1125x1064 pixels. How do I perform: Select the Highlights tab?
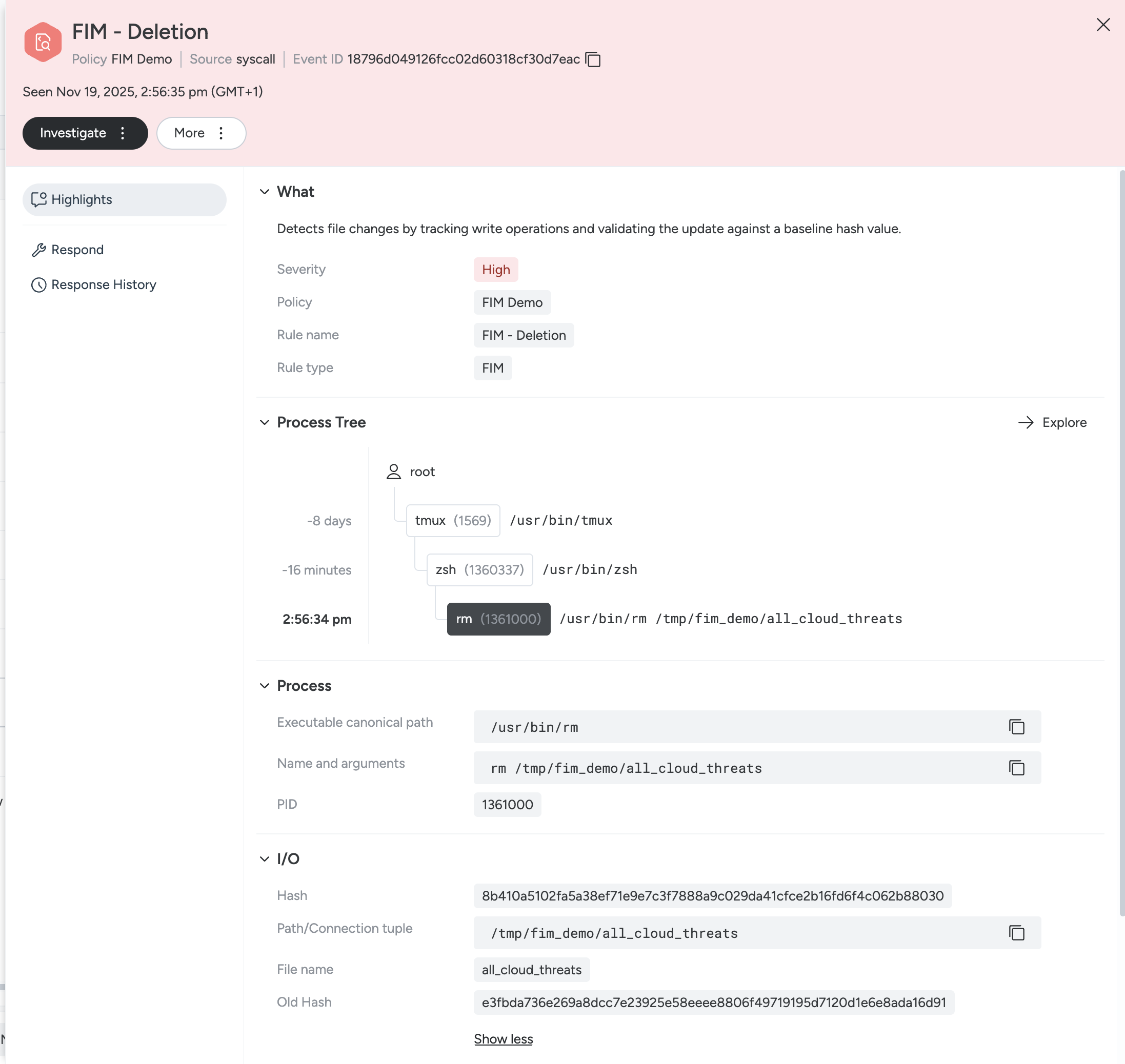[x=81, y=200]
